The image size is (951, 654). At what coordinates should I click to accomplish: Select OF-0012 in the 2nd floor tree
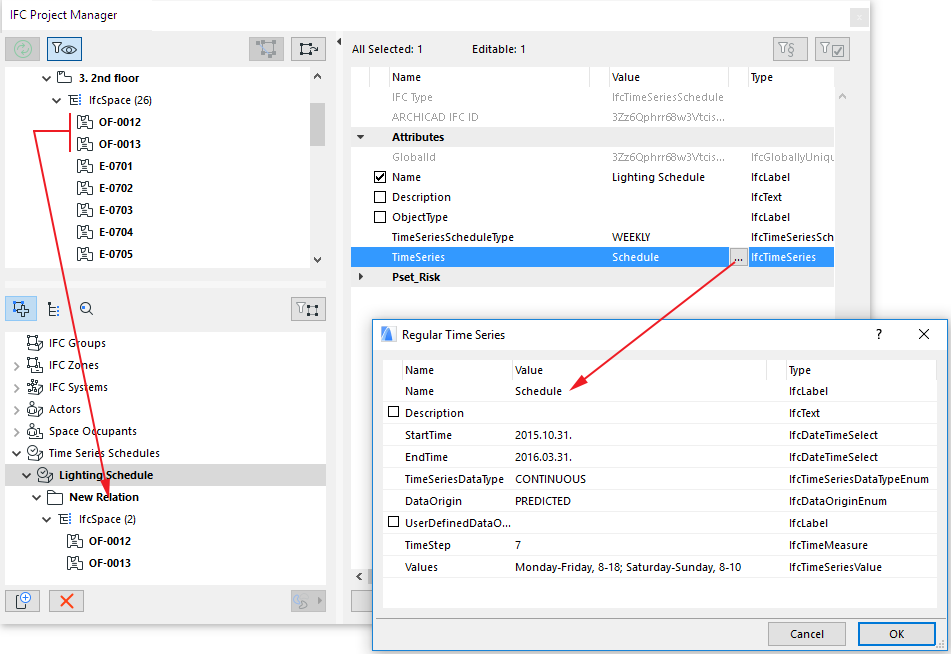coord(119,122)
